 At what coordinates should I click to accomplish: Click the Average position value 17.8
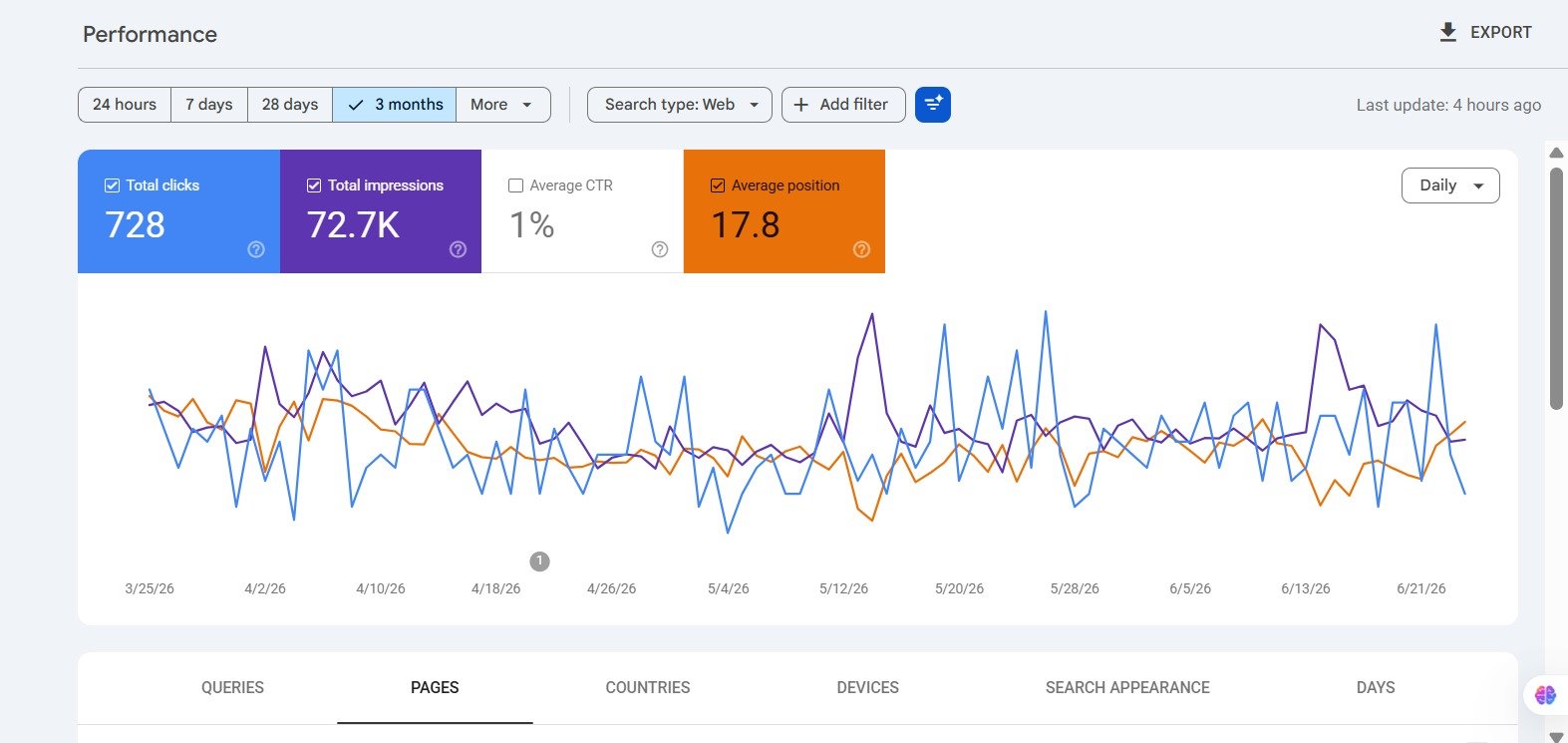click(x=746, y=225)
